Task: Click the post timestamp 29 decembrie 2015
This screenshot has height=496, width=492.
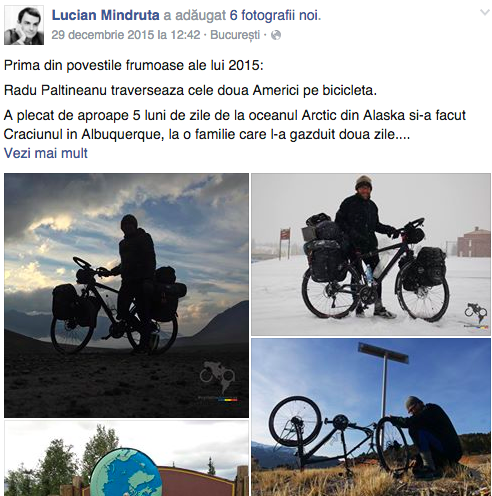Action: (126, 35)
